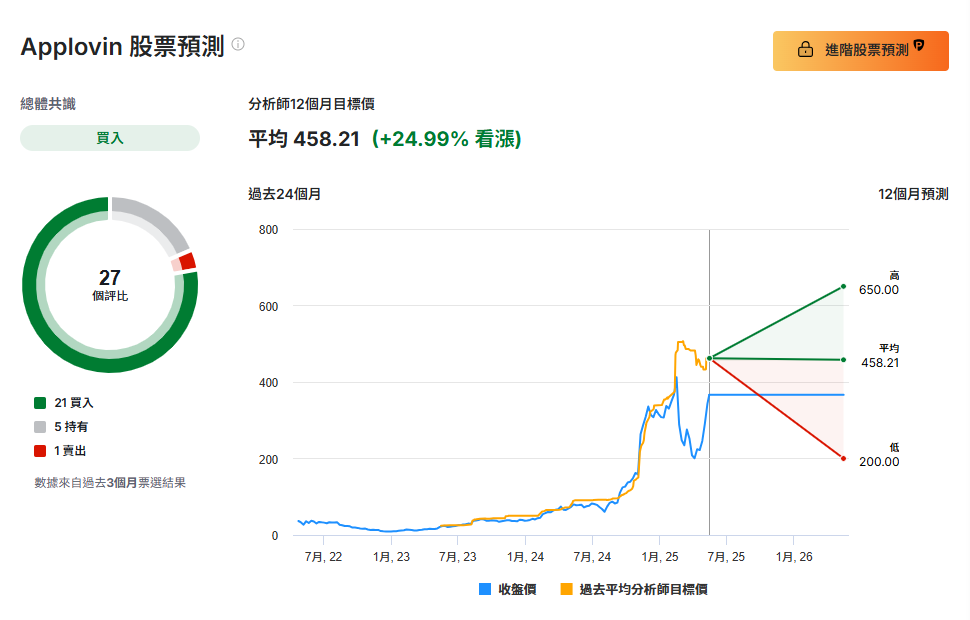
Task: Click the green 買入 consensus badge
Action: click(x=110, y=138)
